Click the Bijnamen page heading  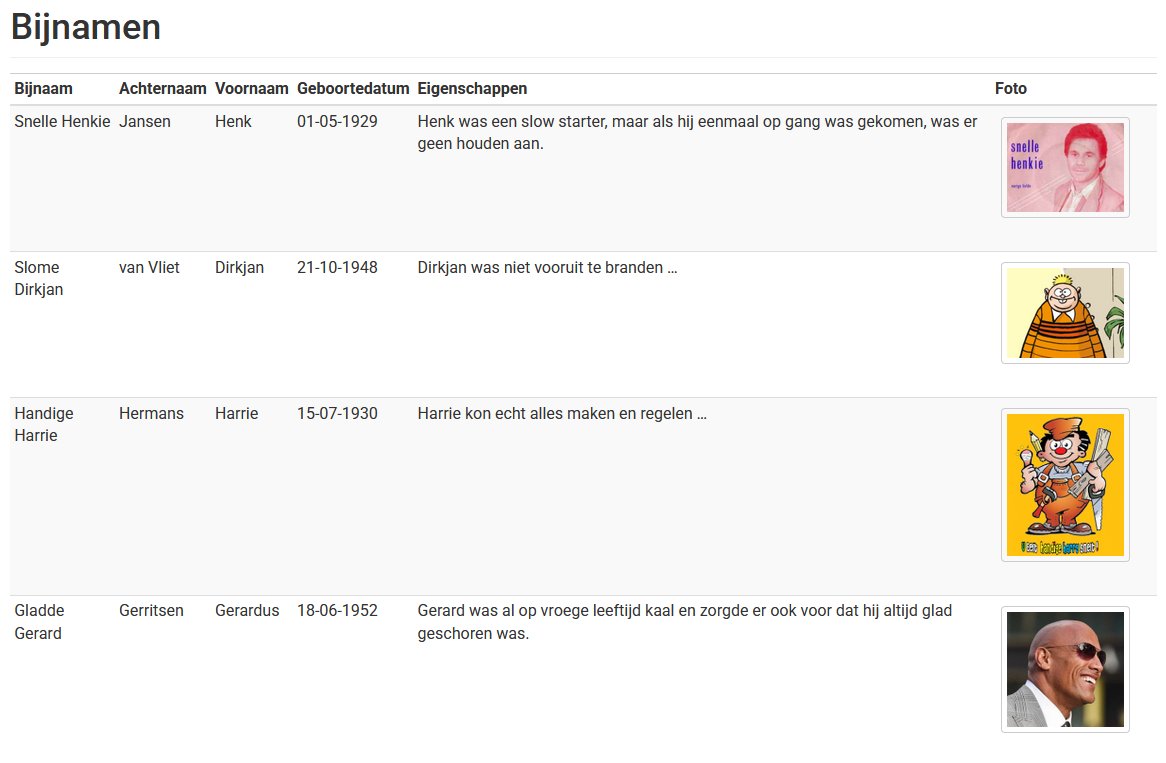[x=86, y=28]
